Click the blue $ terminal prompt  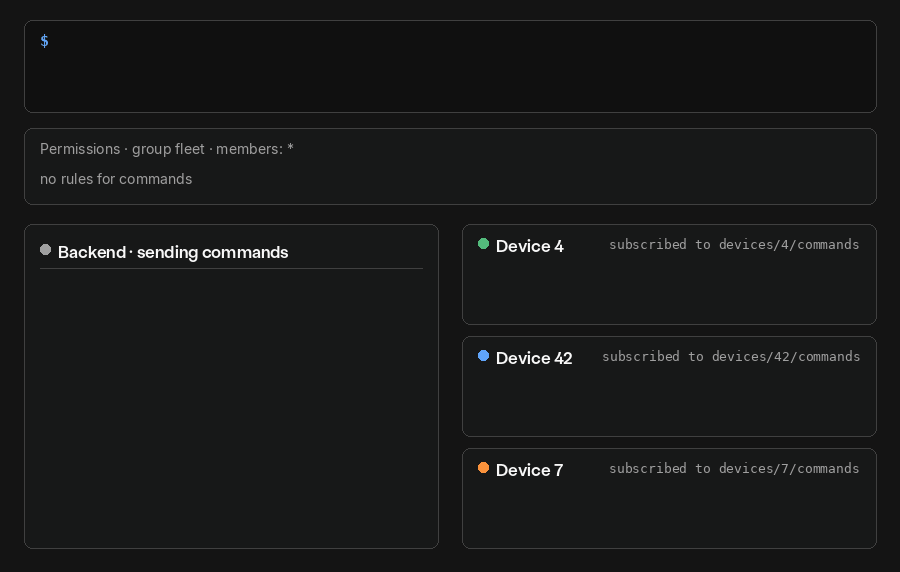44,41
